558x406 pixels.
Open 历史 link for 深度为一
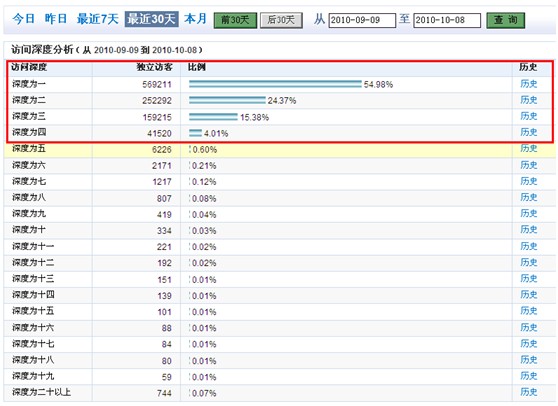pos(528,84)
